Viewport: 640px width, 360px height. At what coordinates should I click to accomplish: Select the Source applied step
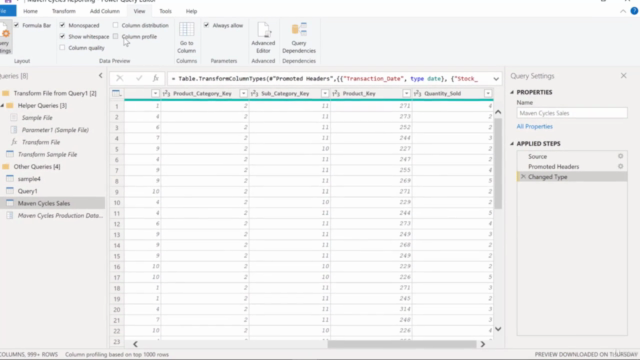(x=572, y=156)
